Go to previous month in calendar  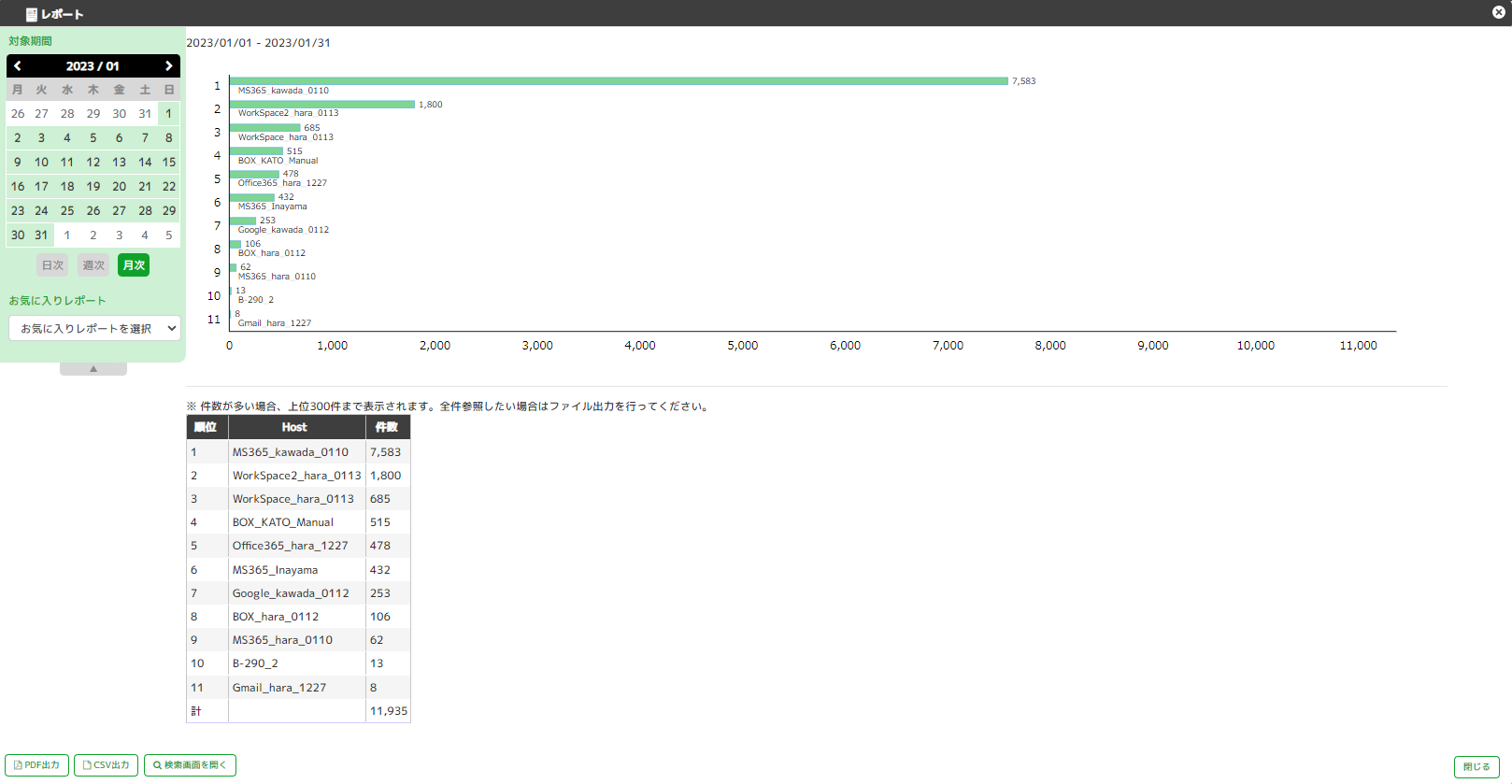[18, 66]
